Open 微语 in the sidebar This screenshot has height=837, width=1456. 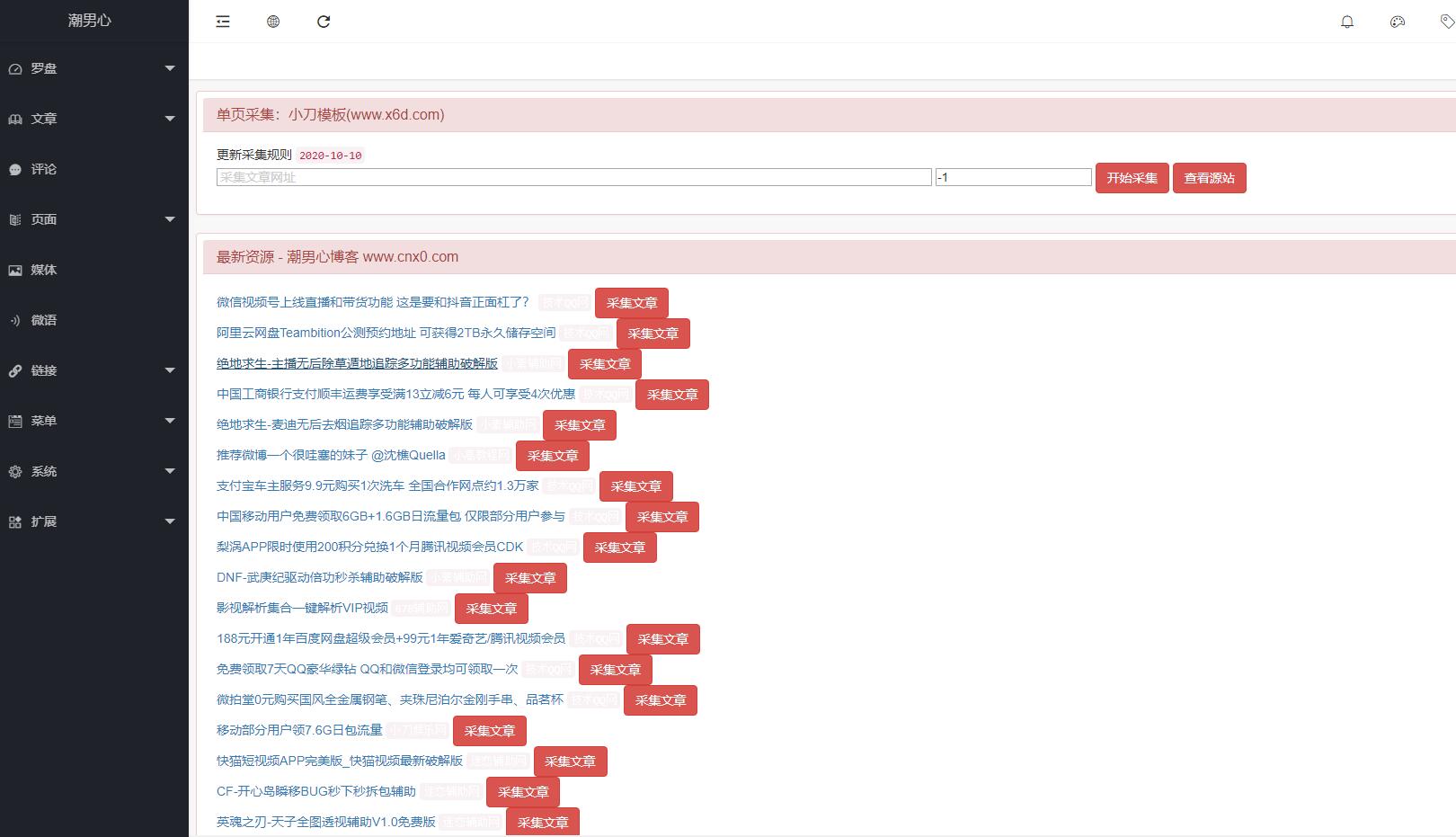click(43, 320)
